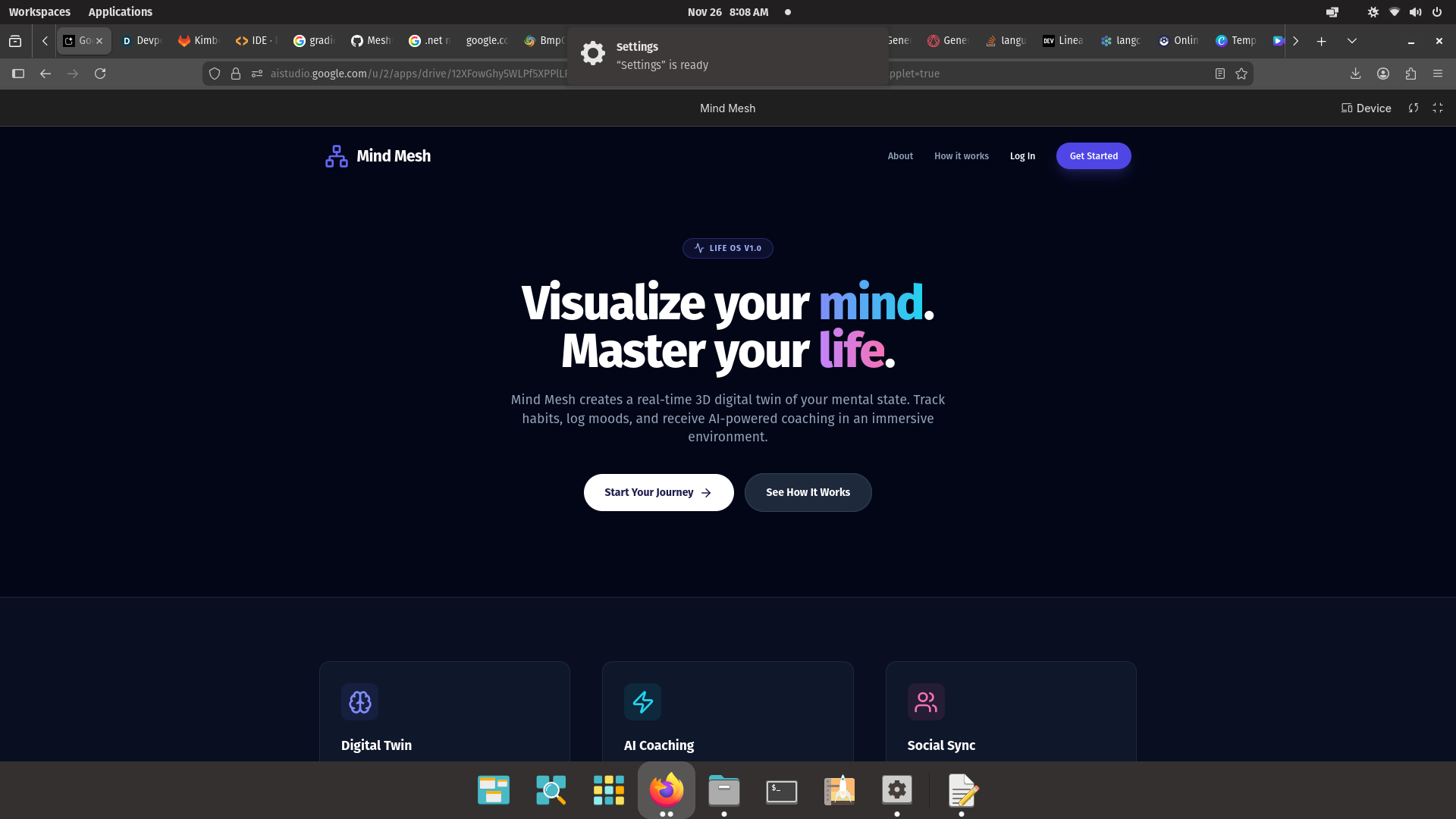Open the How it works link
Viewport: 1456px width, 819px height.
point(961,156)
